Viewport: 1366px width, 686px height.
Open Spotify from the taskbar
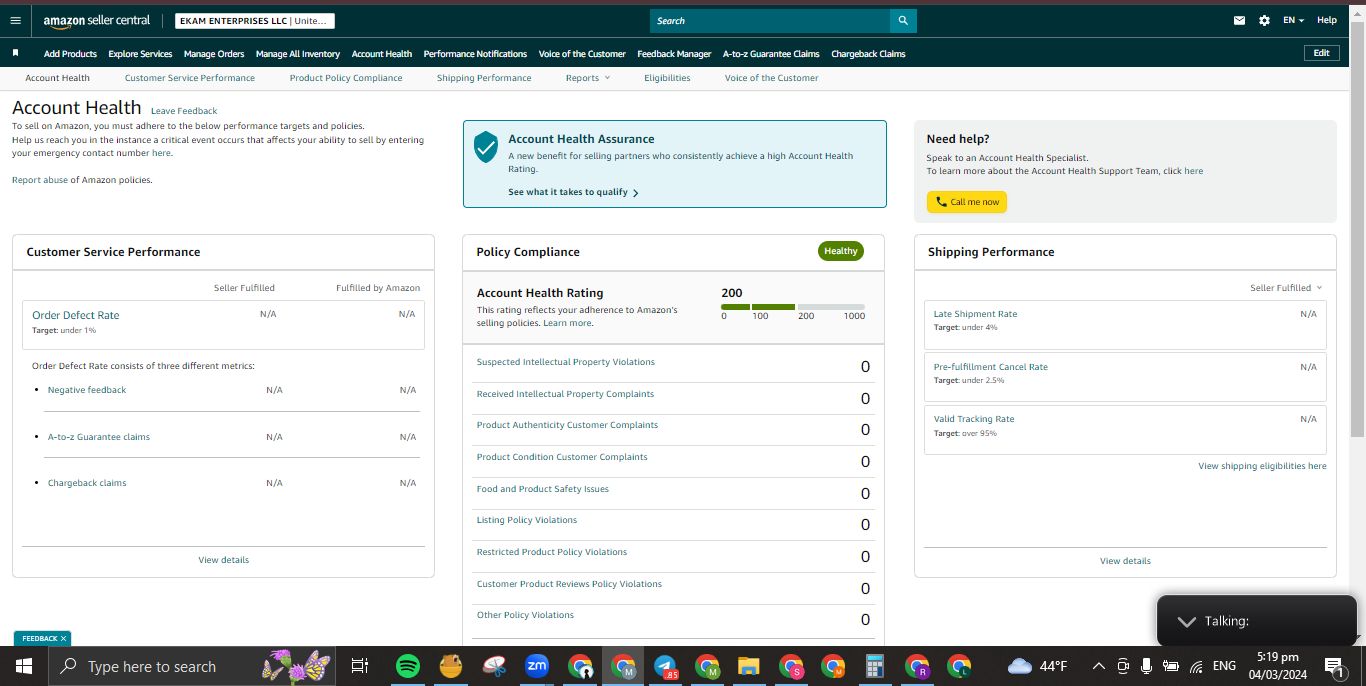[x=407, y=666]
